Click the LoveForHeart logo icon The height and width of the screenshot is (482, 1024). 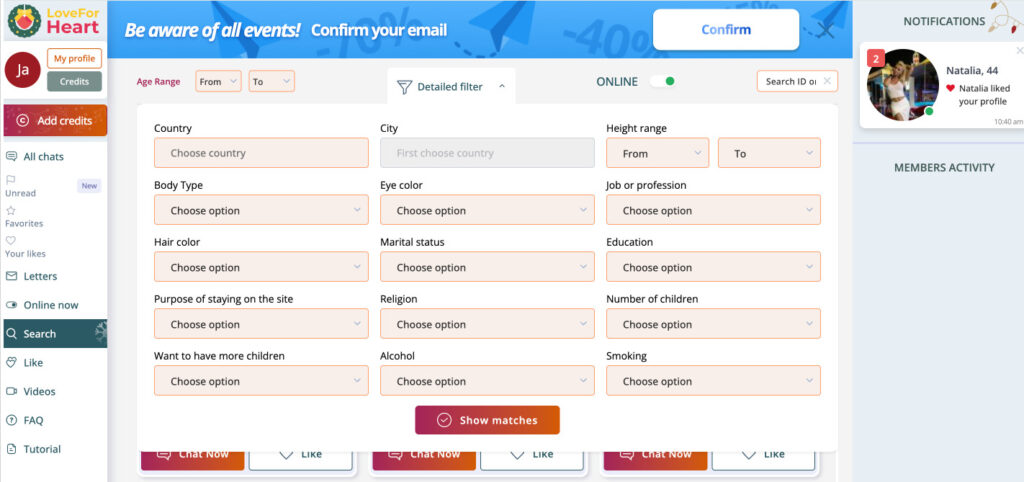pos(24,20)
